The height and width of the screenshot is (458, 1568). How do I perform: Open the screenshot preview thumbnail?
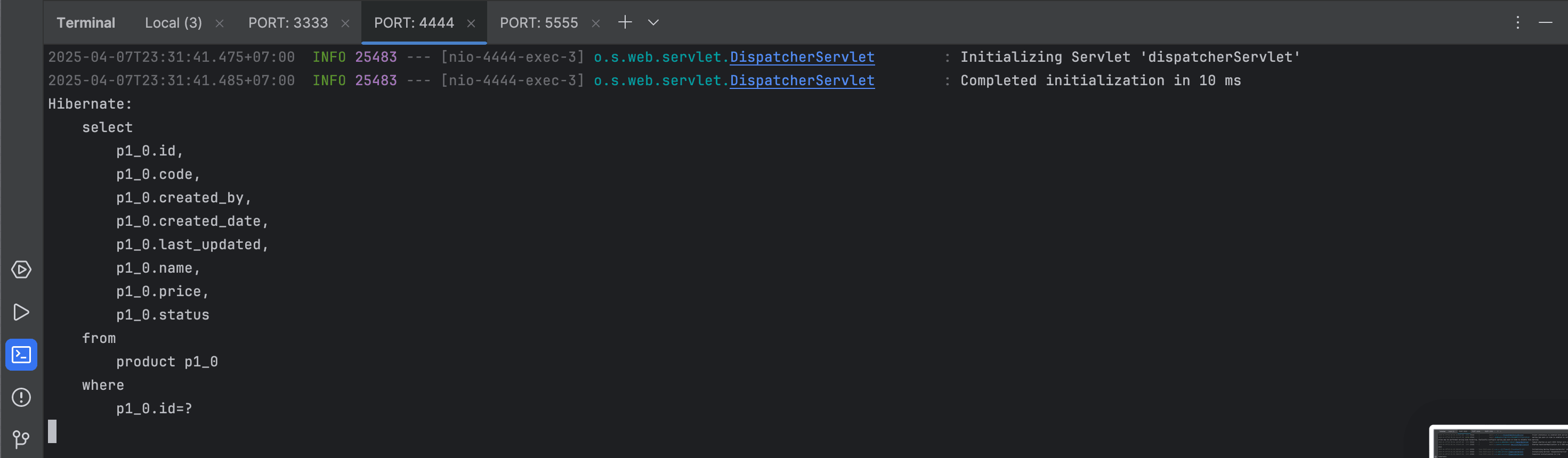[x=1499, y=441]
